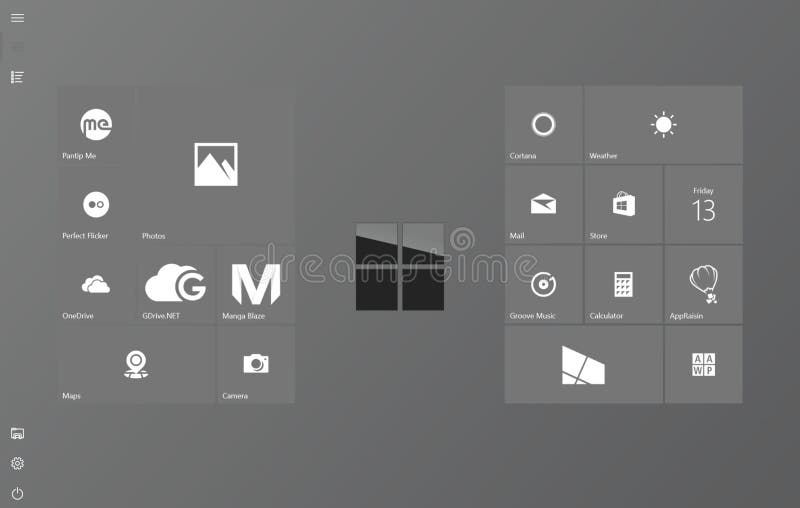The height and width of the screenshot is (508, 800).
Task: Launch the GDrive.NET tile
Action: pos(176,285)
